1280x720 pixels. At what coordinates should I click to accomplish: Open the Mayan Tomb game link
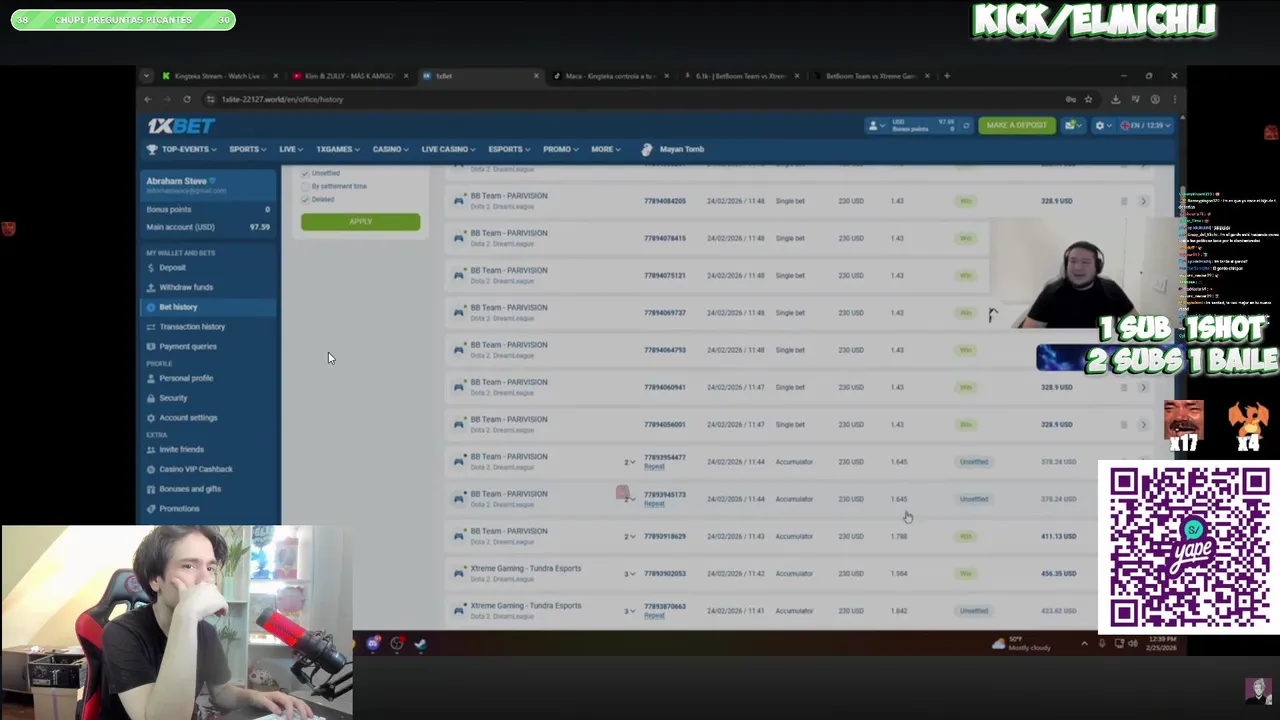pyautogui.click(x=673, y=149)
